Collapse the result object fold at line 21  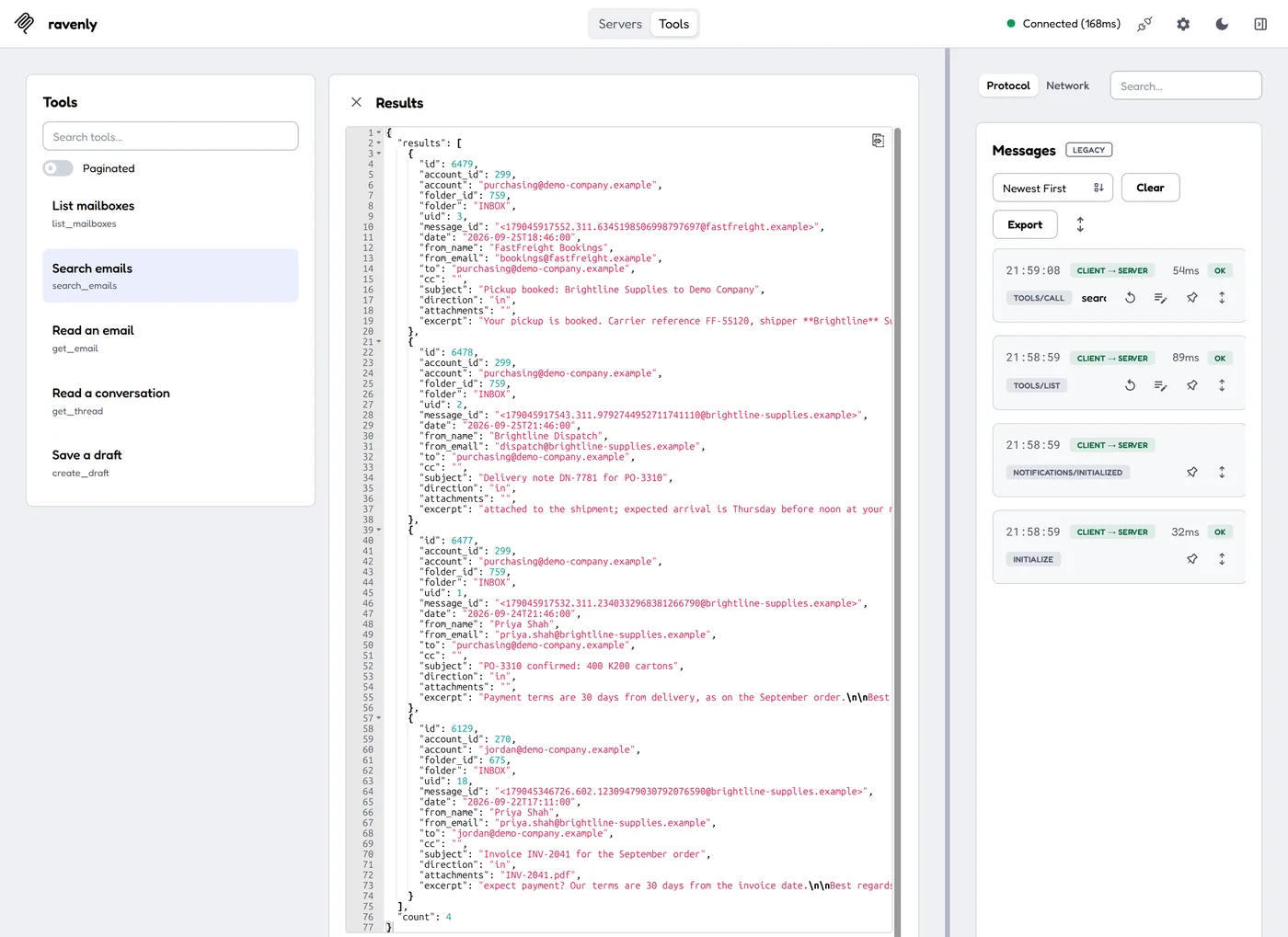(378, 342)
